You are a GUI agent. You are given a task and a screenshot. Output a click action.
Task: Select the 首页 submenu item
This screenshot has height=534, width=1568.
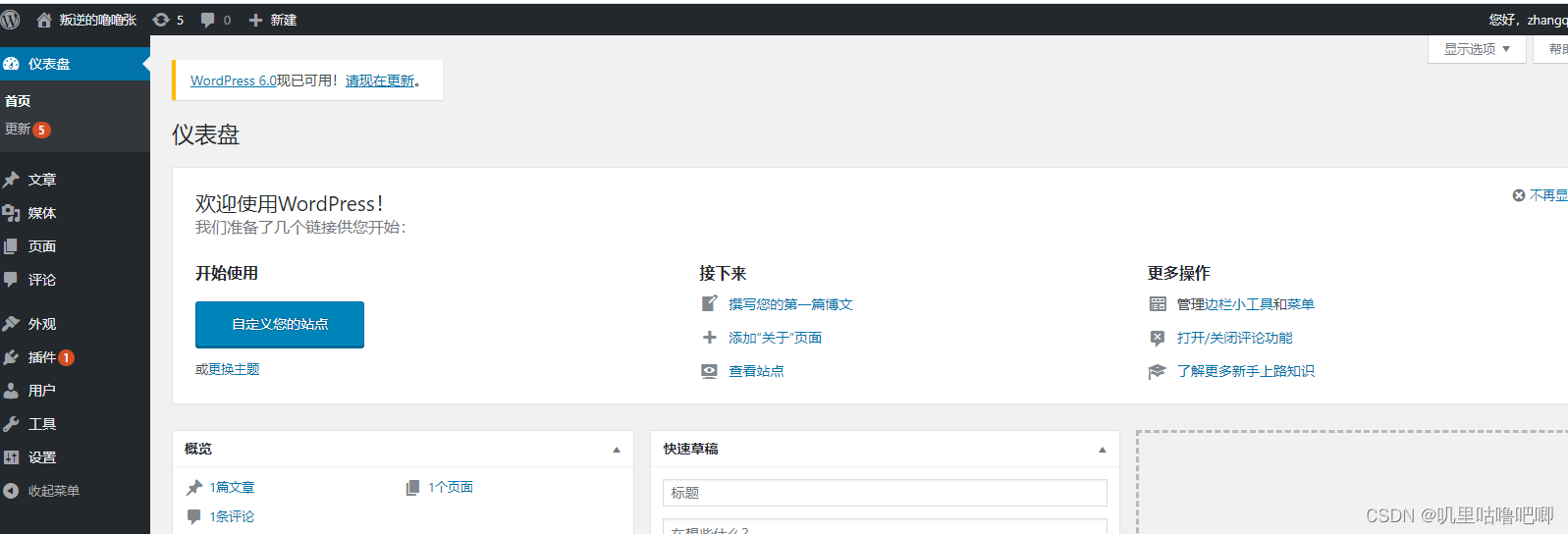[x=18, y=101]
